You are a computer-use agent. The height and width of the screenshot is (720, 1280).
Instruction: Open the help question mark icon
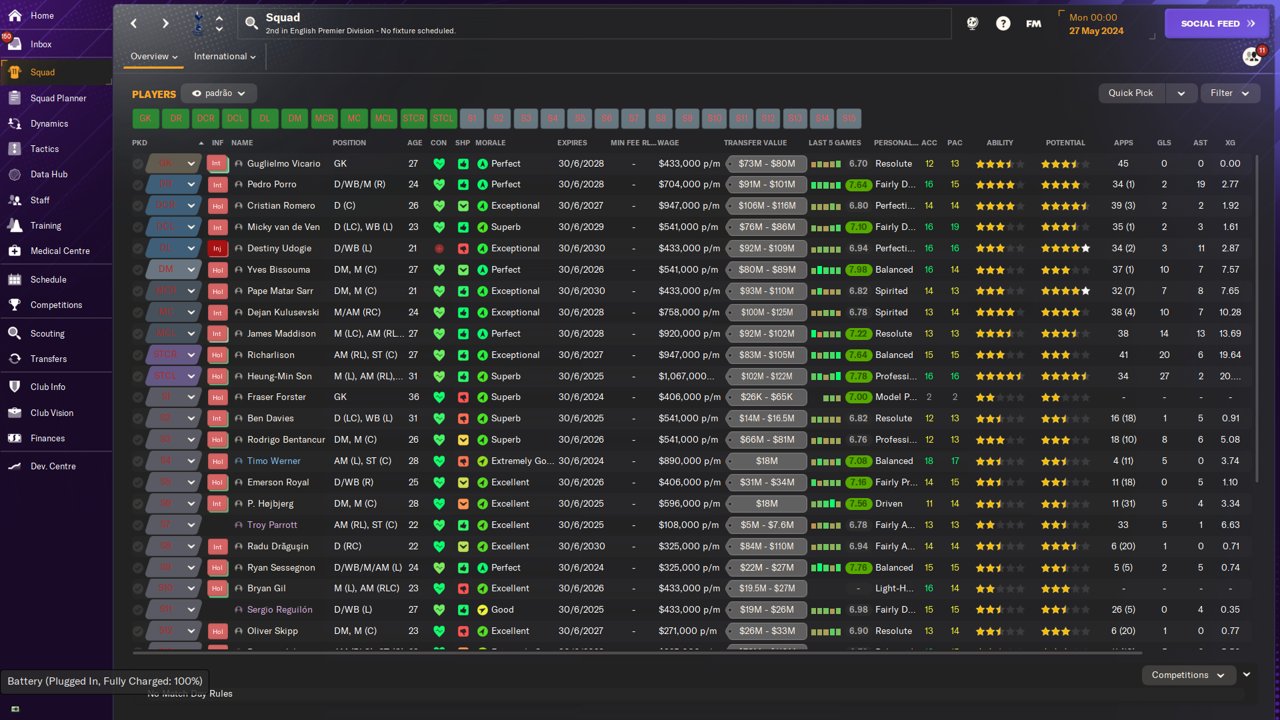tap(1003, 23)
